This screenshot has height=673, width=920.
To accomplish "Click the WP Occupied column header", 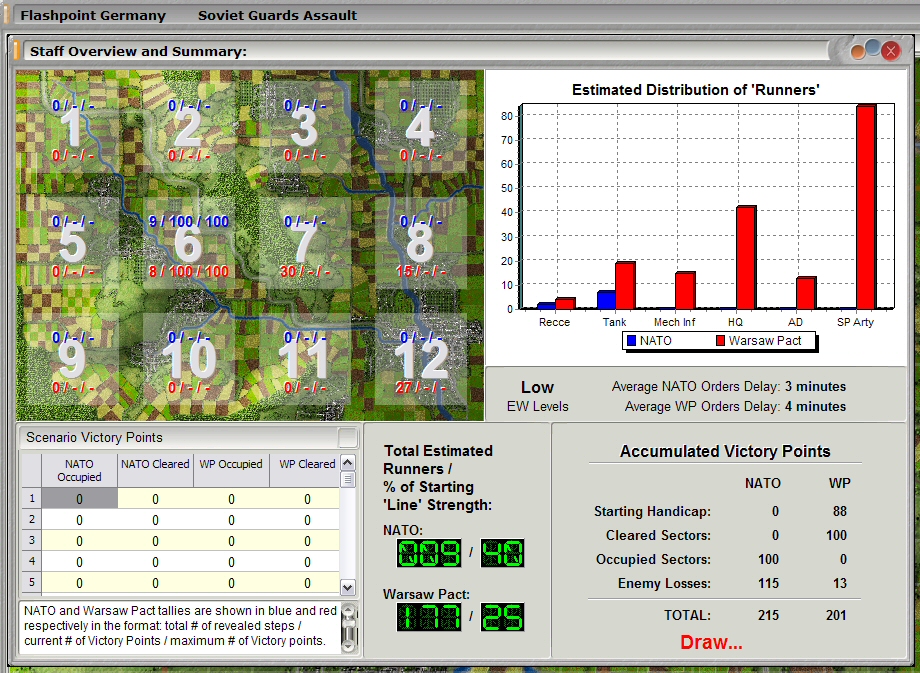I will [231, 471].
